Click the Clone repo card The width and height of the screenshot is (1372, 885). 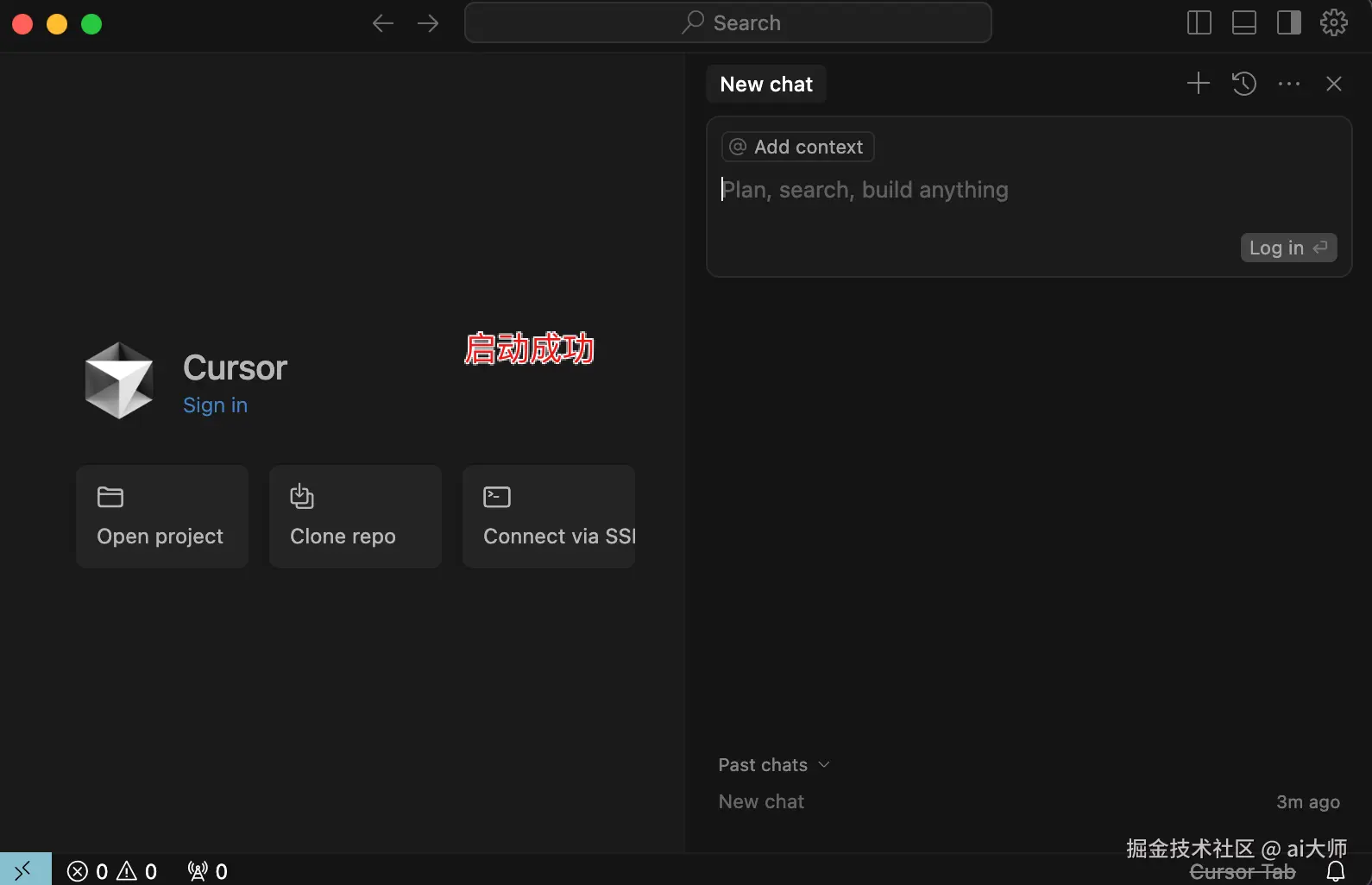point(356,516)
